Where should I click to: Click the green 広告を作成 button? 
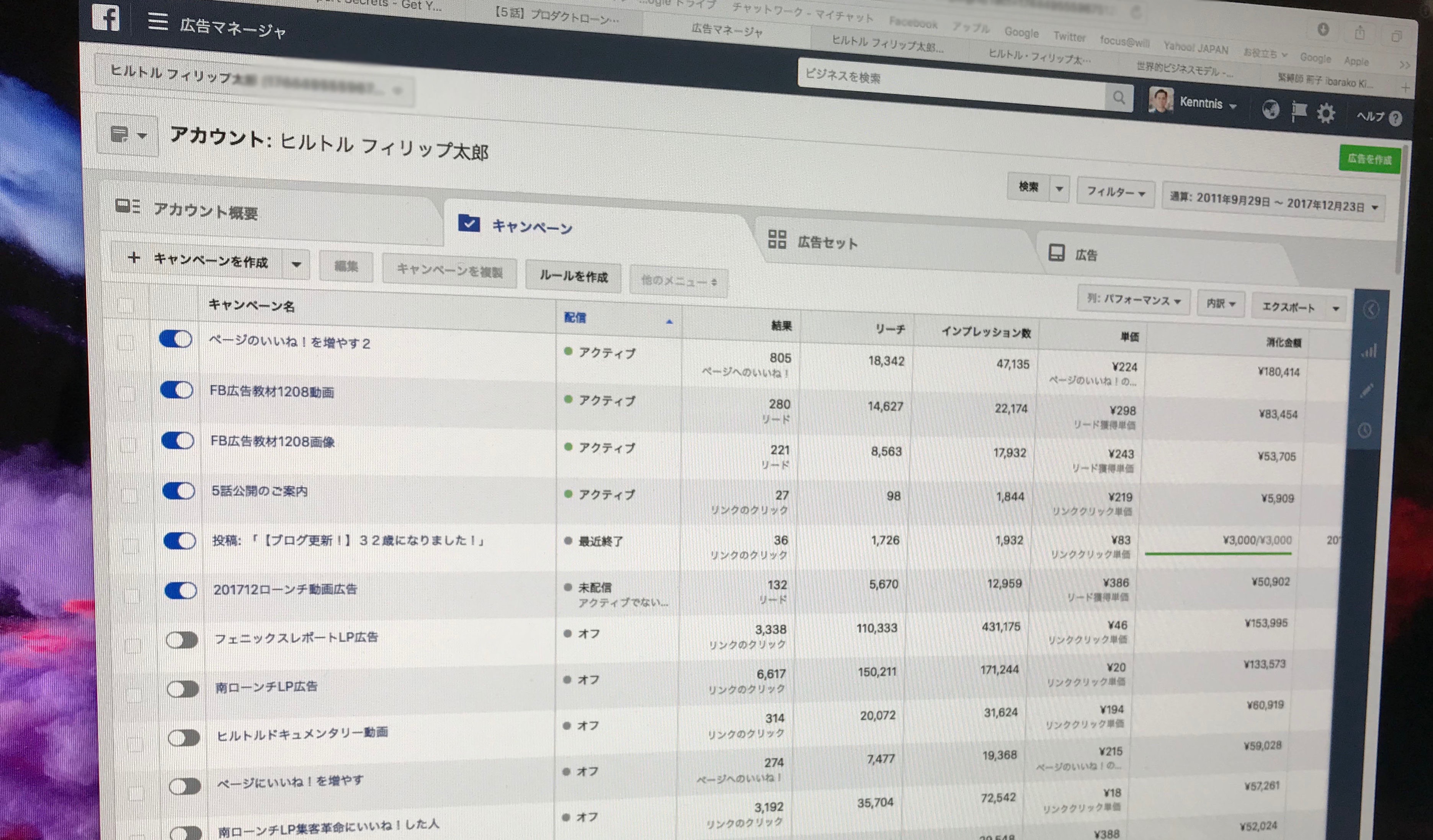click(1369, 159)
